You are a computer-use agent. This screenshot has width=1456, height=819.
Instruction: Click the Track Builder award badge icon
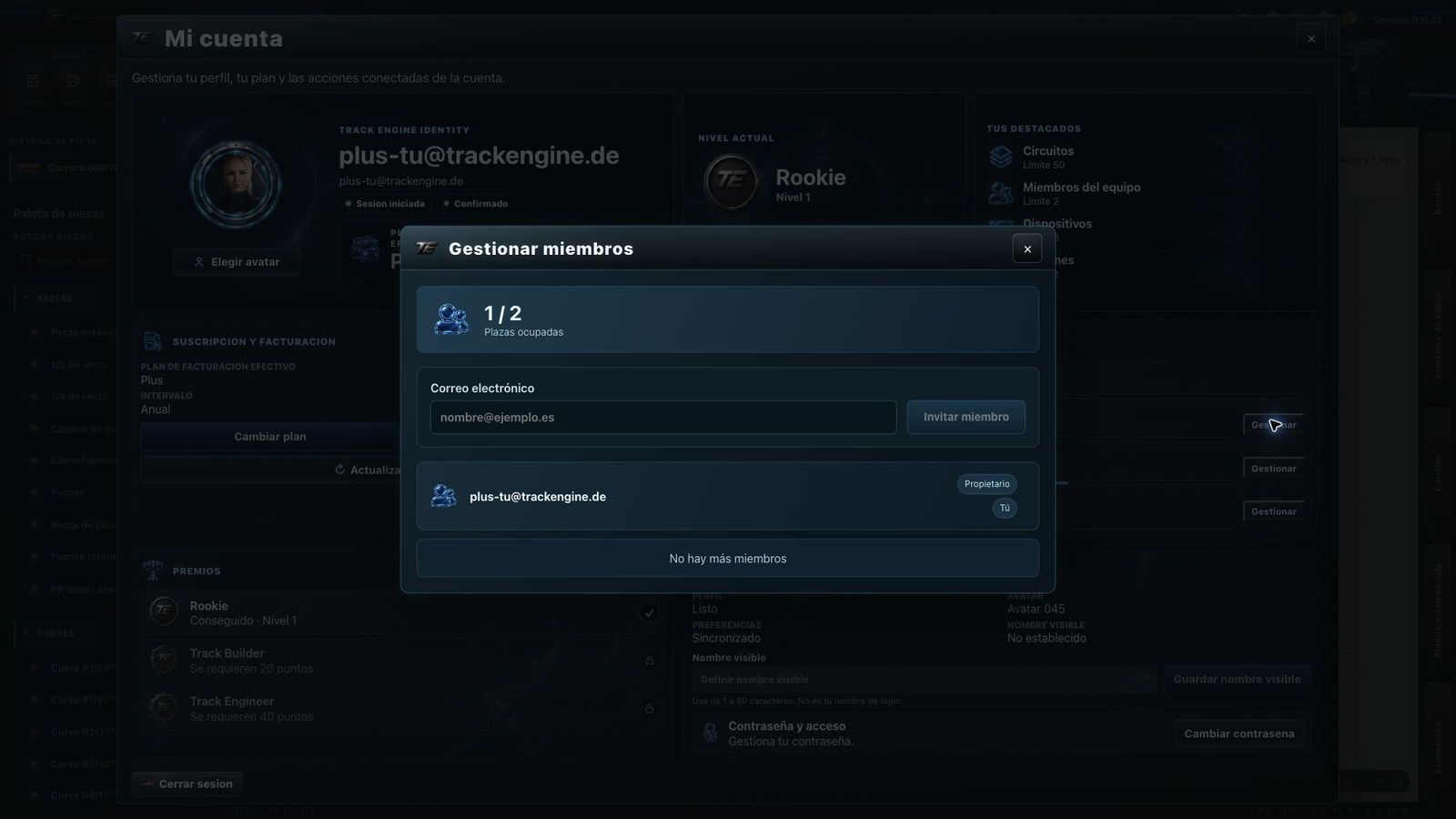point(164,660)
